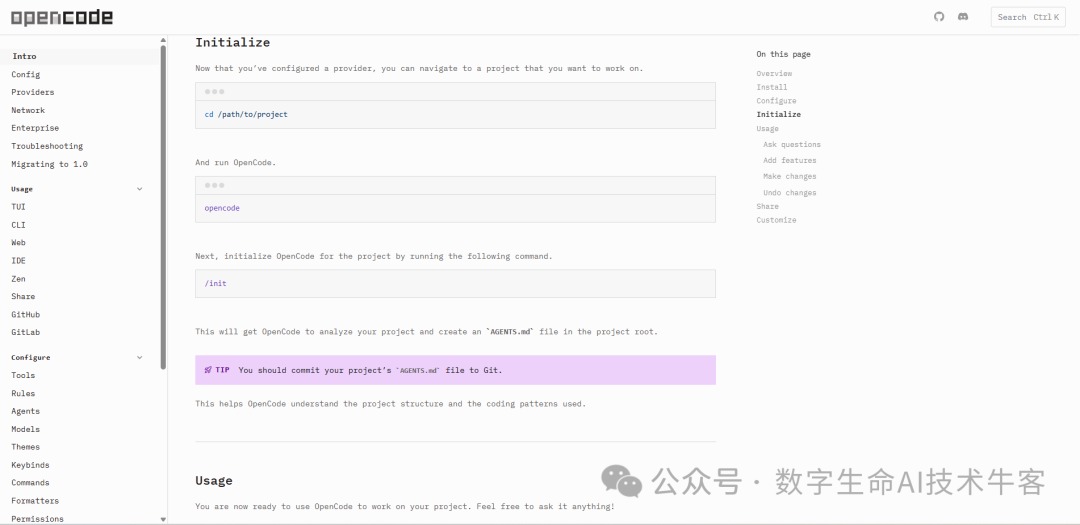Jump to Install in page outline
1080x525 pixels.
pos(771,88)
